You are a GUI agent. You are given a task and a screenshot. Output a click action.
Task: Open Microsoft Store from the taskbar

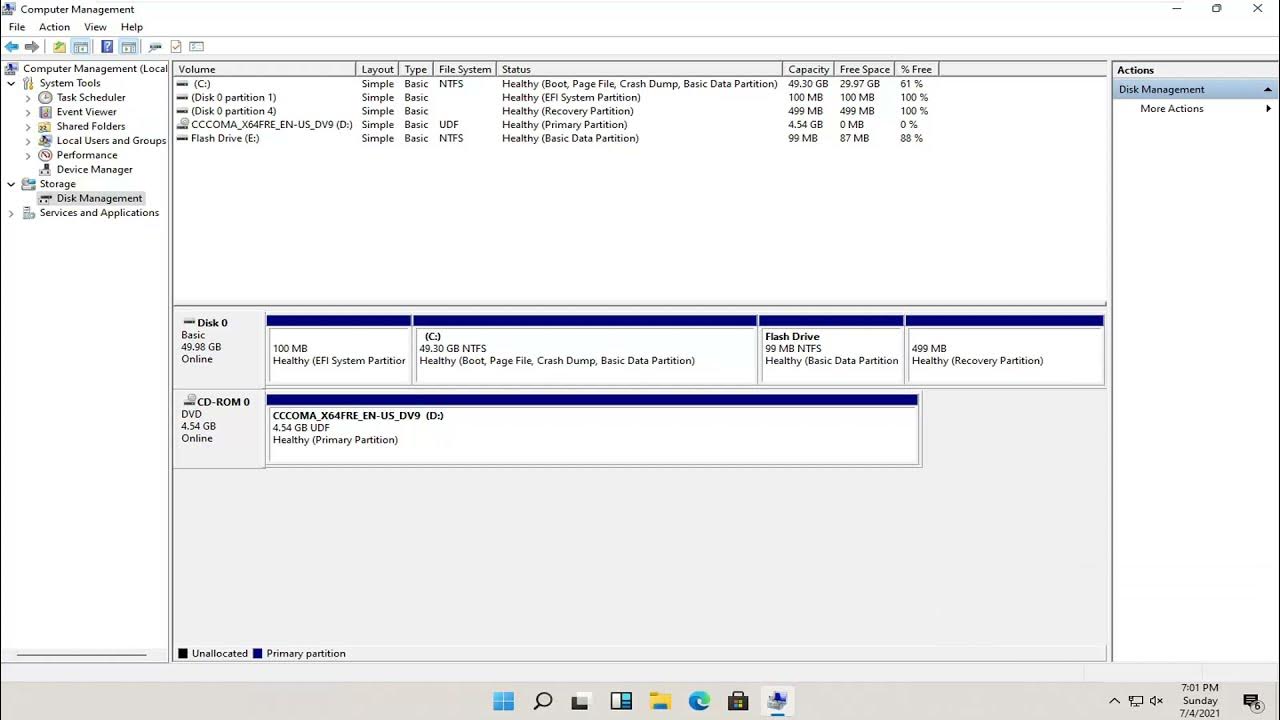click(738, 701)
